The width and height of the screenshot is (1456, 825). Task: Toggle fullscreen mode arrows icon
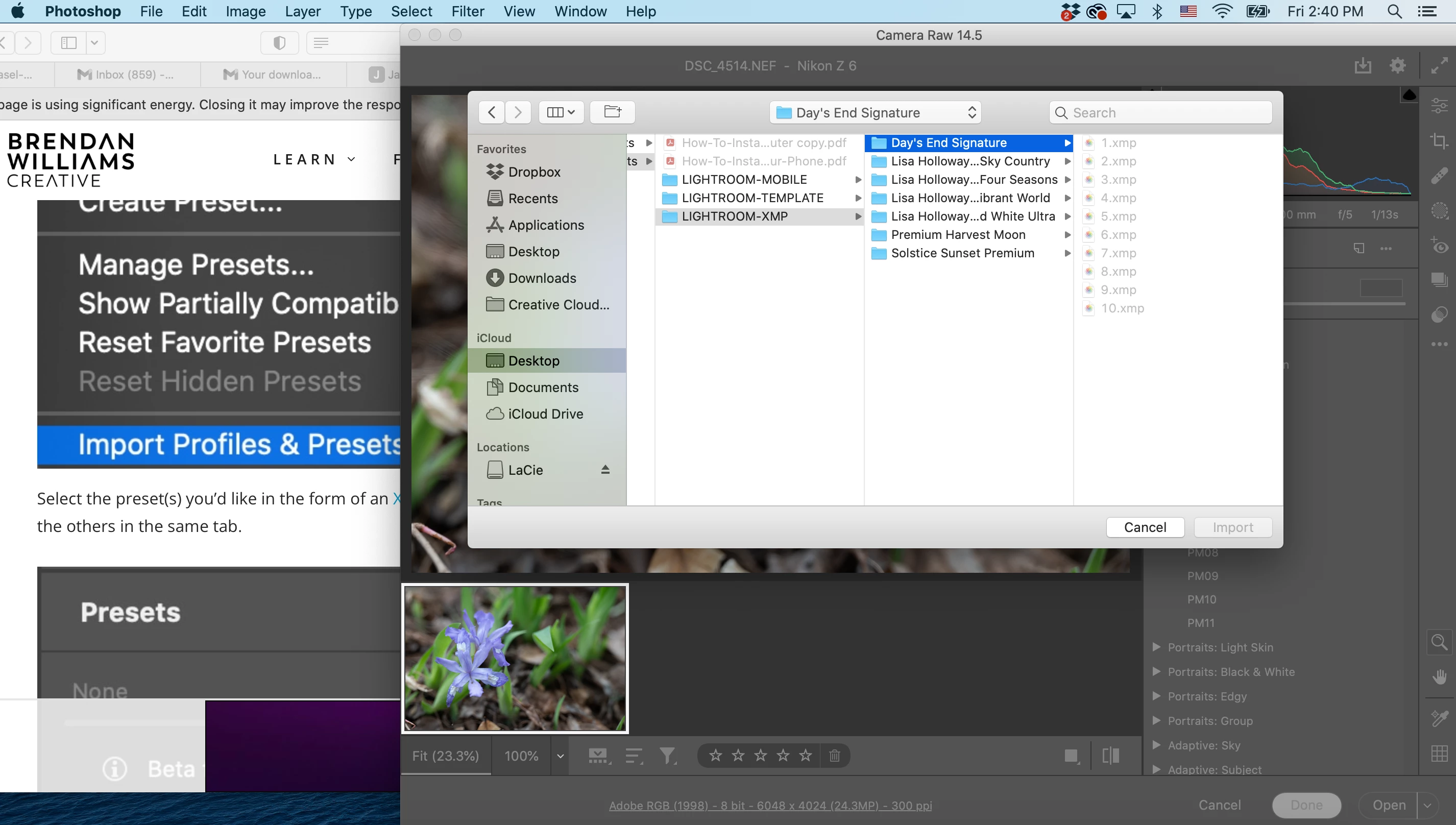(1439, 66)
